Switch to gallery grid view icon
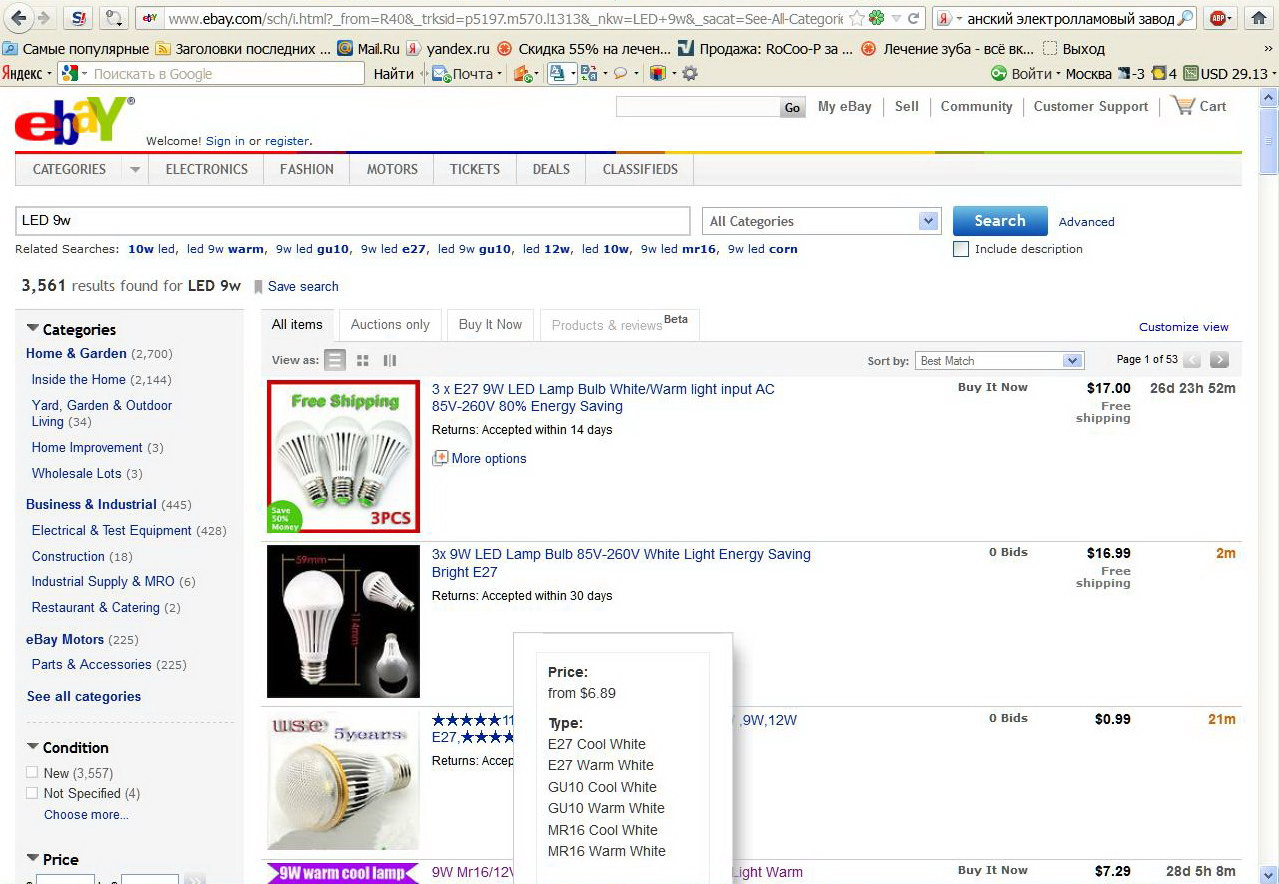Viewport: 1279px width, 884px height. (x=363, y=360)
